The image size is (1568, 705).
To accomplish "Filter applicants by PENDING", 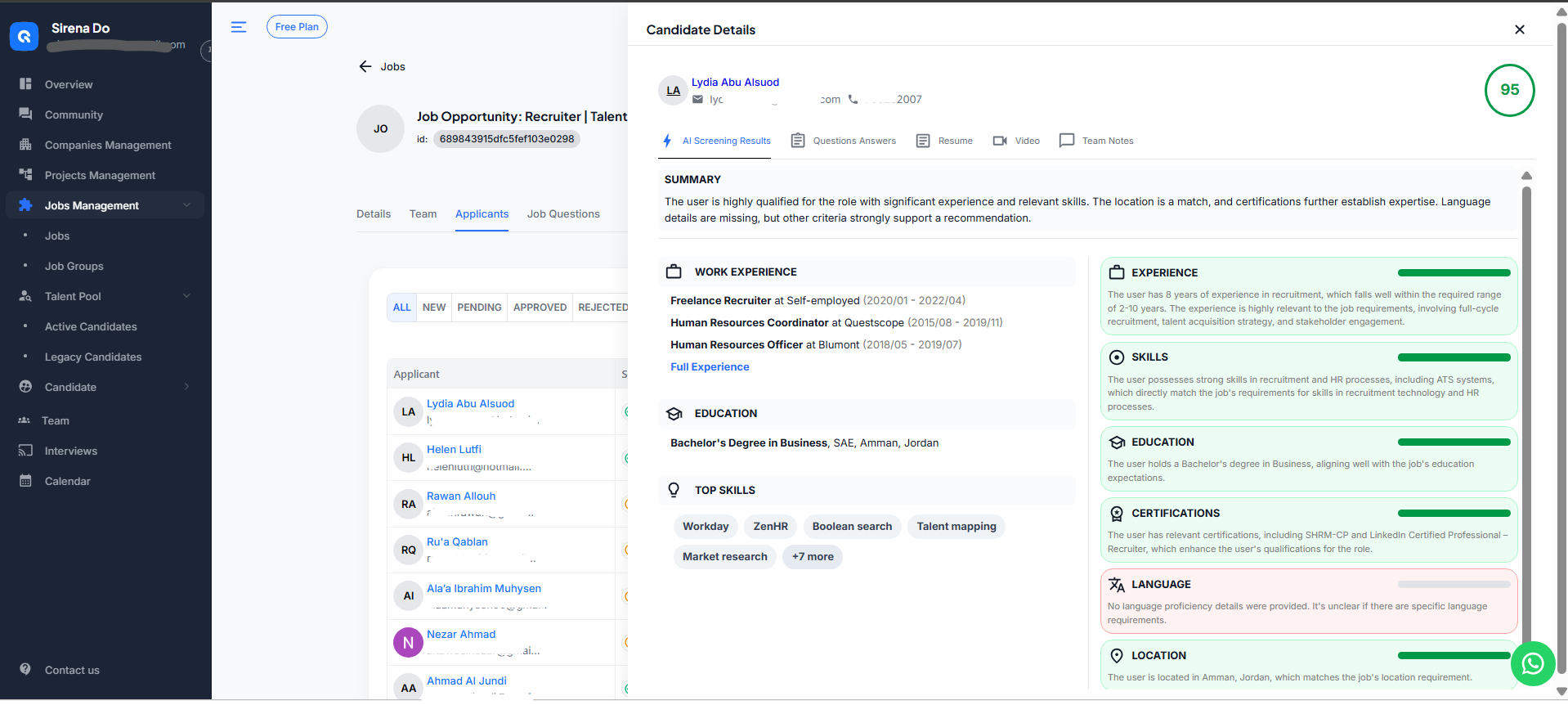I will [x=479, y=307].
